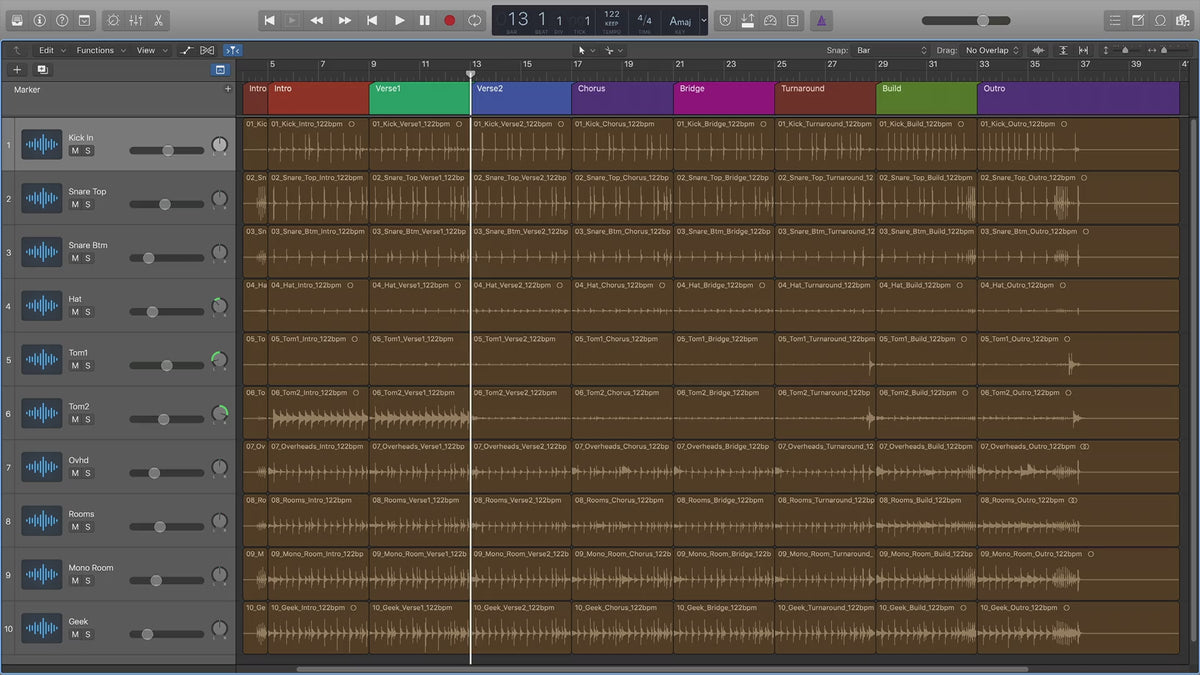Open the Snap dropdown set to Bar

tap(891, 50)
